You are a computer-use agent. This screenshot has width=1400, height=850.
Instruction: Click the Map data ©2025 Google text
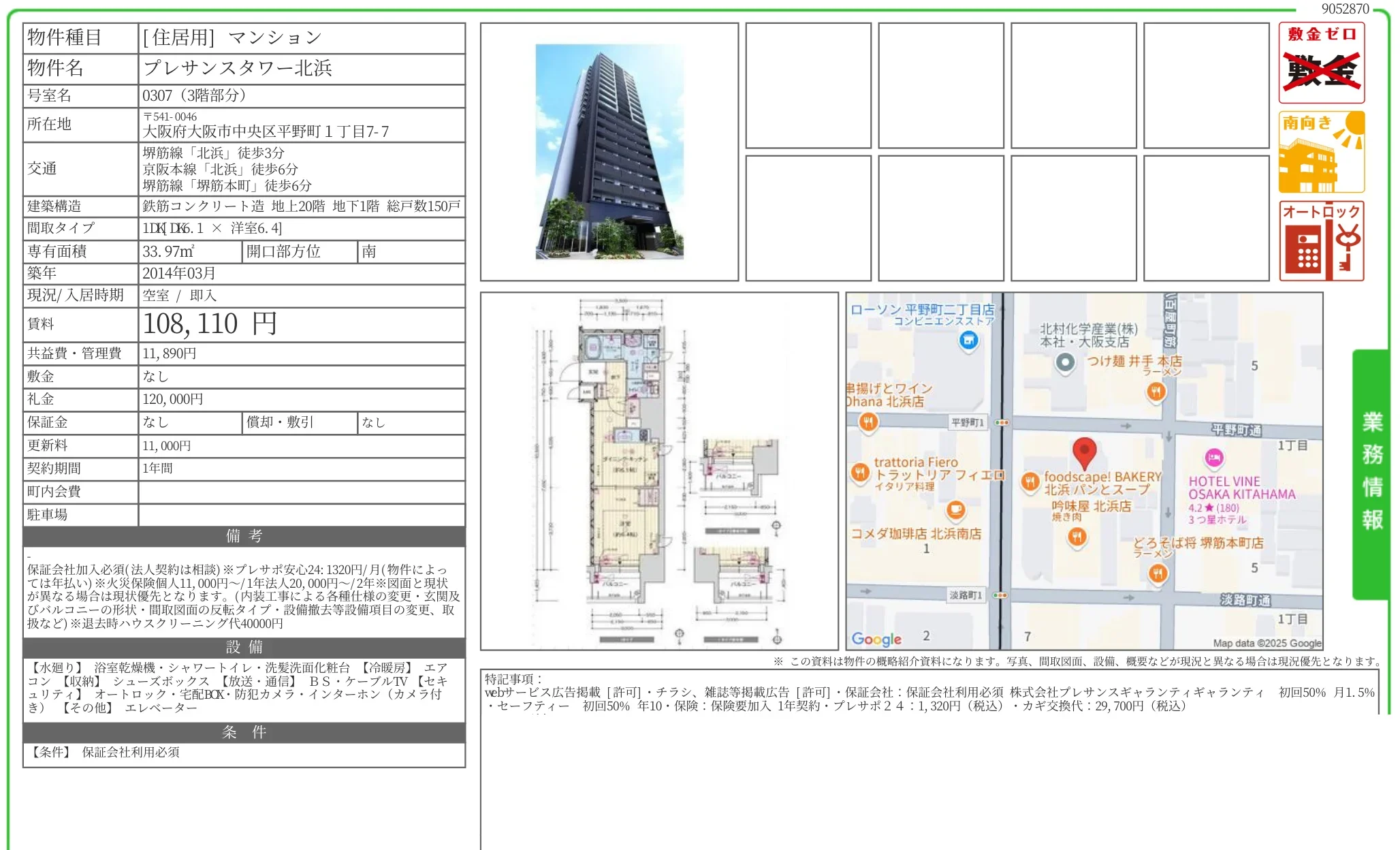[x=1267, y=643]
